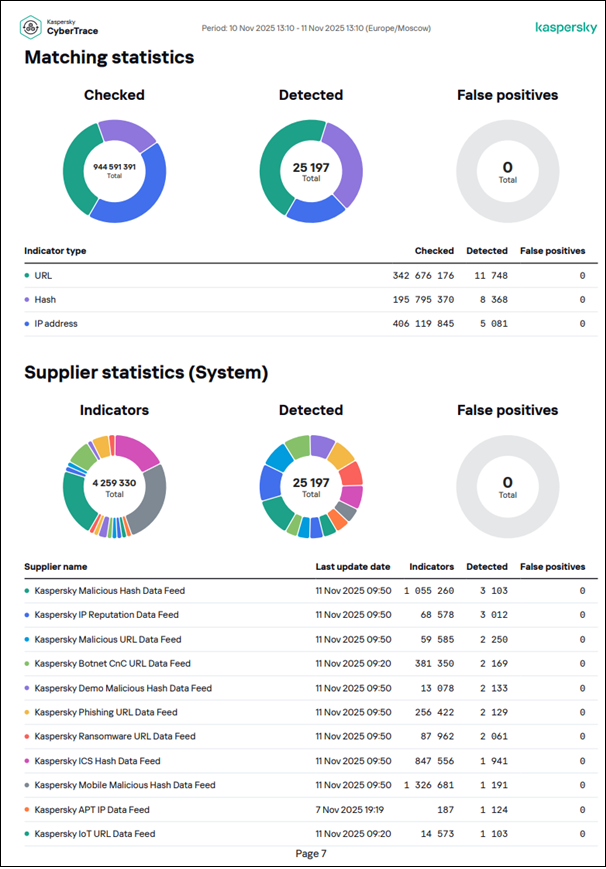Click the URL detected value 11 748
The image size is (606, 869).
tap(491, 275)
